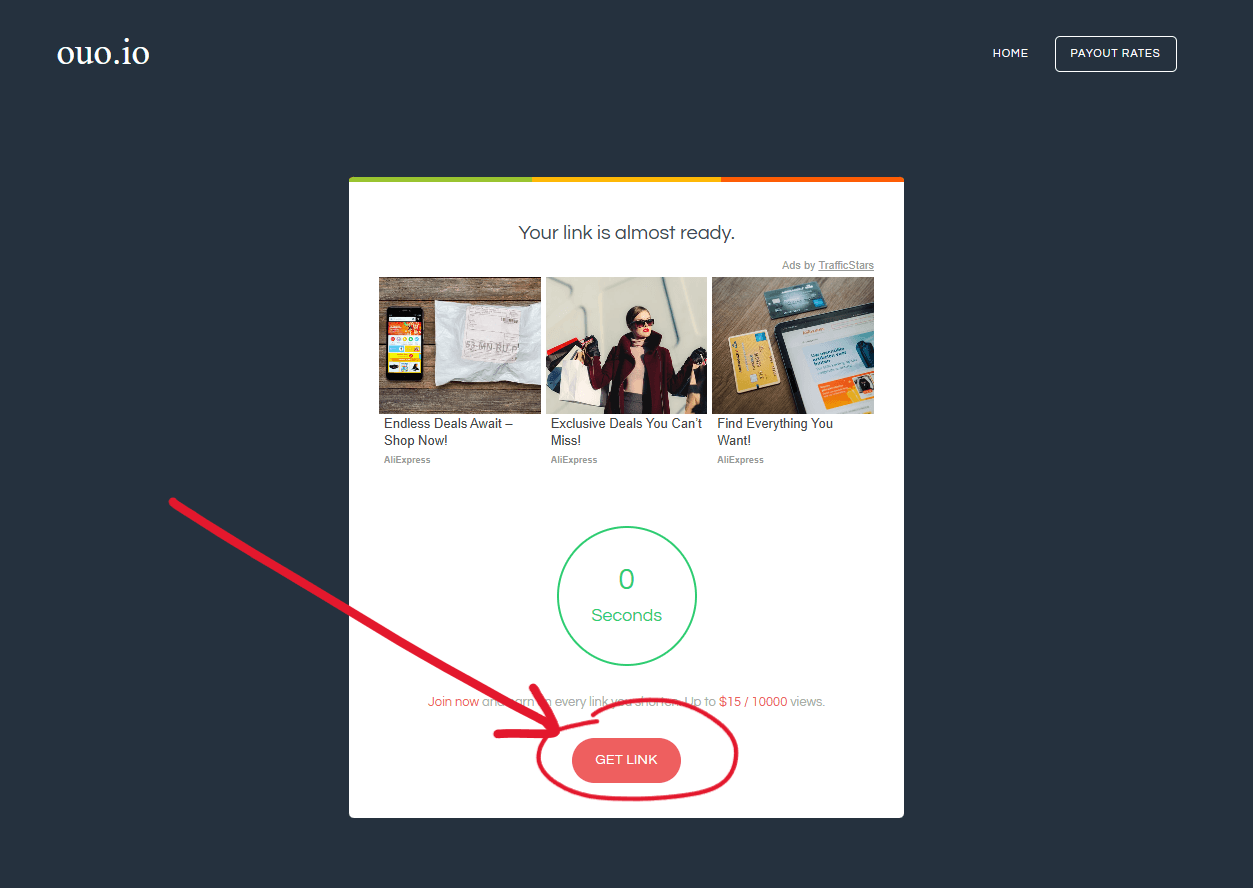Open the TrafficStars advertiser link
Viewport: 1253px width, 888px height.
tap(845, 265)
